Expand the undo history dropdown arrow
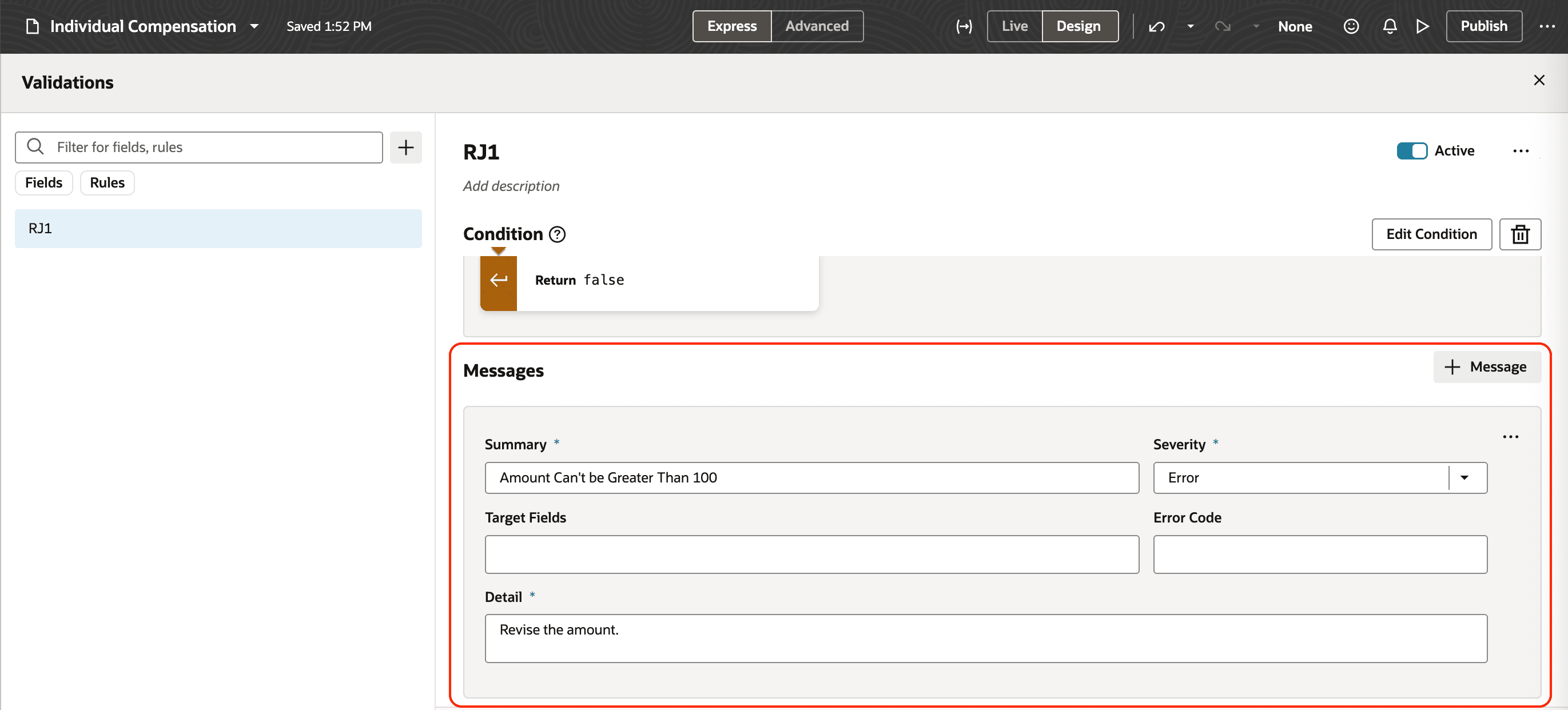The height and width of the screenshot is (710, 1568). (x=1189, y=26)
